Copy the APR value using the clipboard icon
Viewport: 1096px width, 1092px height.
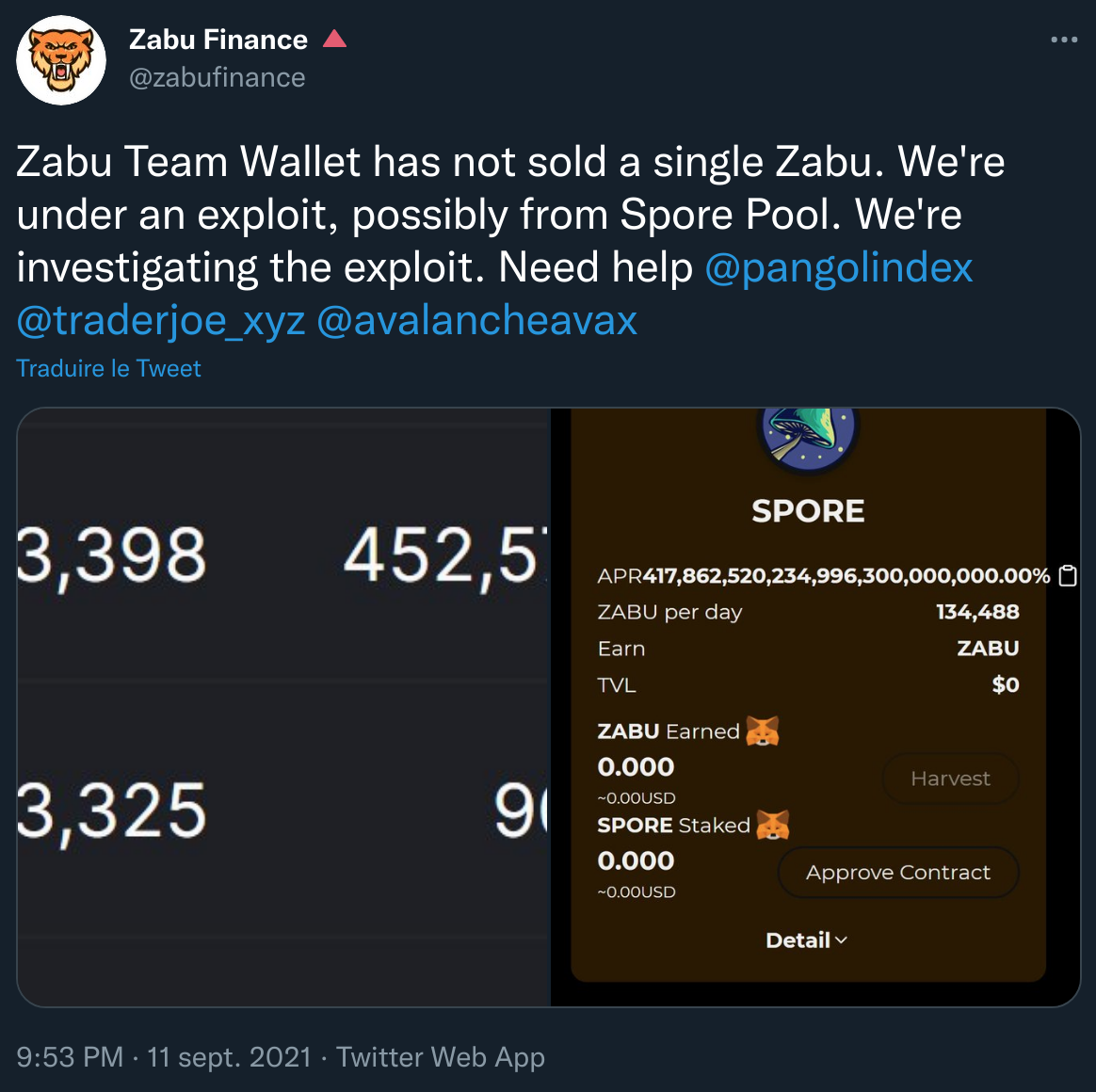1069,575
